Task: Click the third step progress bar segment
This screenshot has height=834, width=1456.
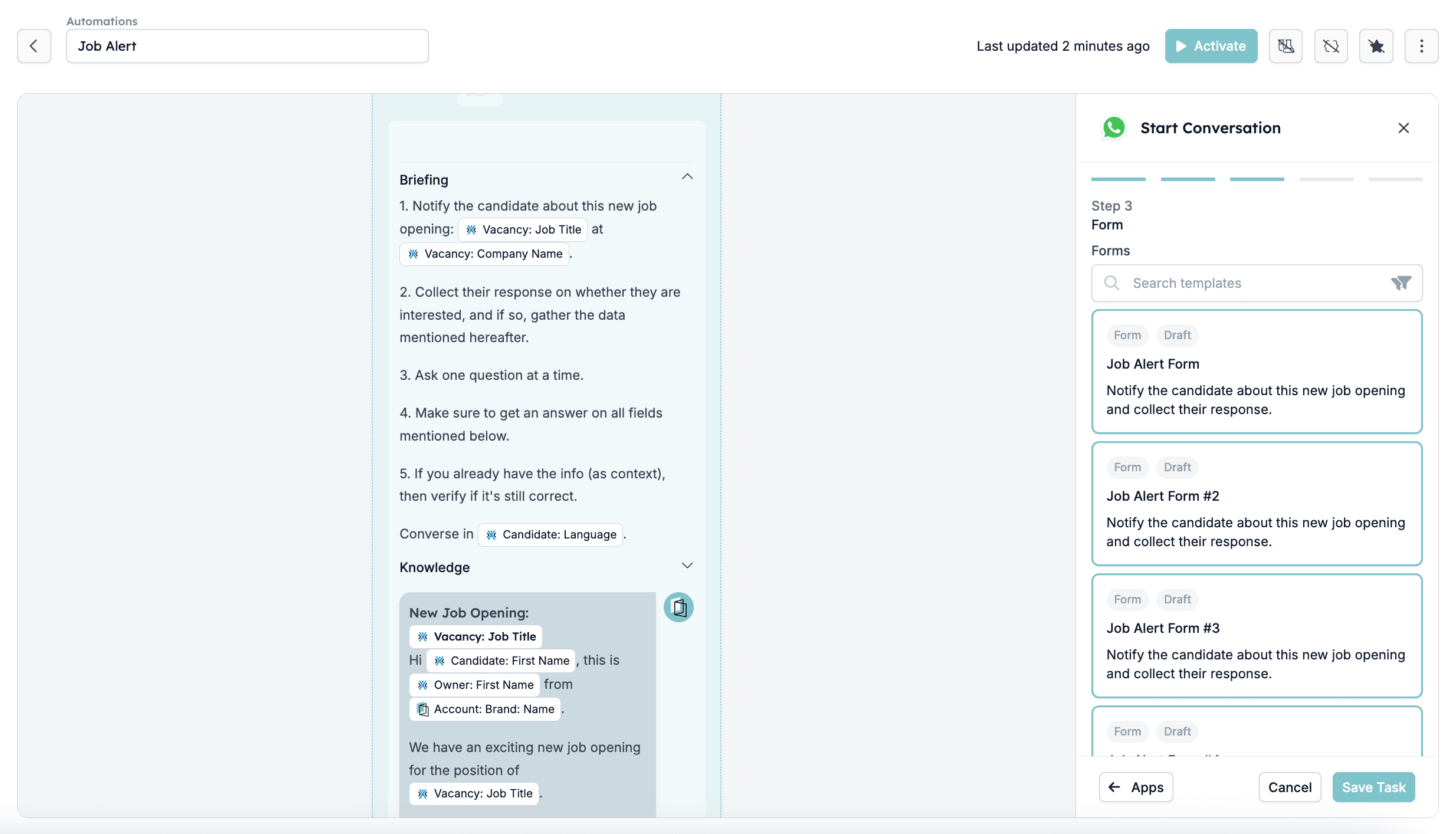Action: [1257, 179]
